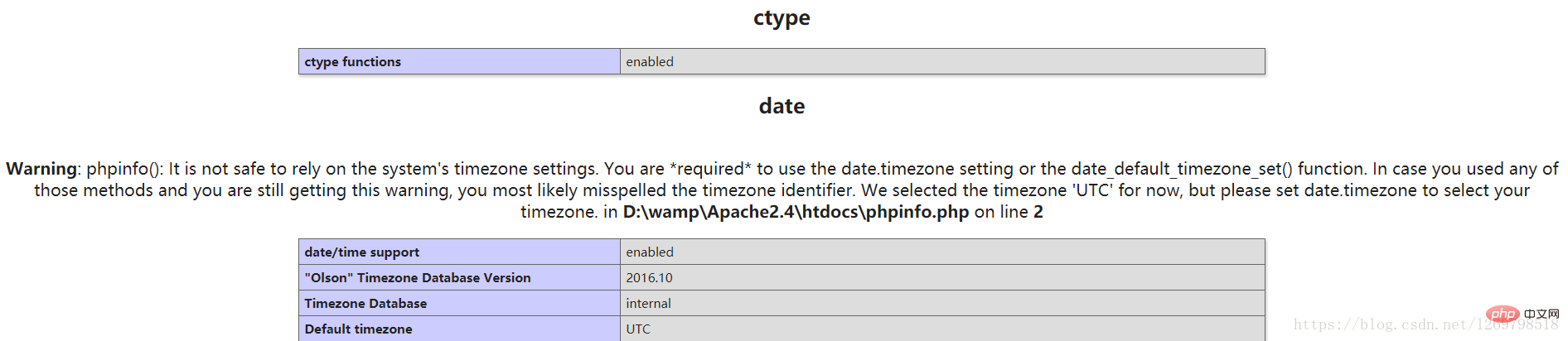This screenshot has height=341, width=1568.
Task: Select the ctype functions label cell
Action: tap(459, 61)
